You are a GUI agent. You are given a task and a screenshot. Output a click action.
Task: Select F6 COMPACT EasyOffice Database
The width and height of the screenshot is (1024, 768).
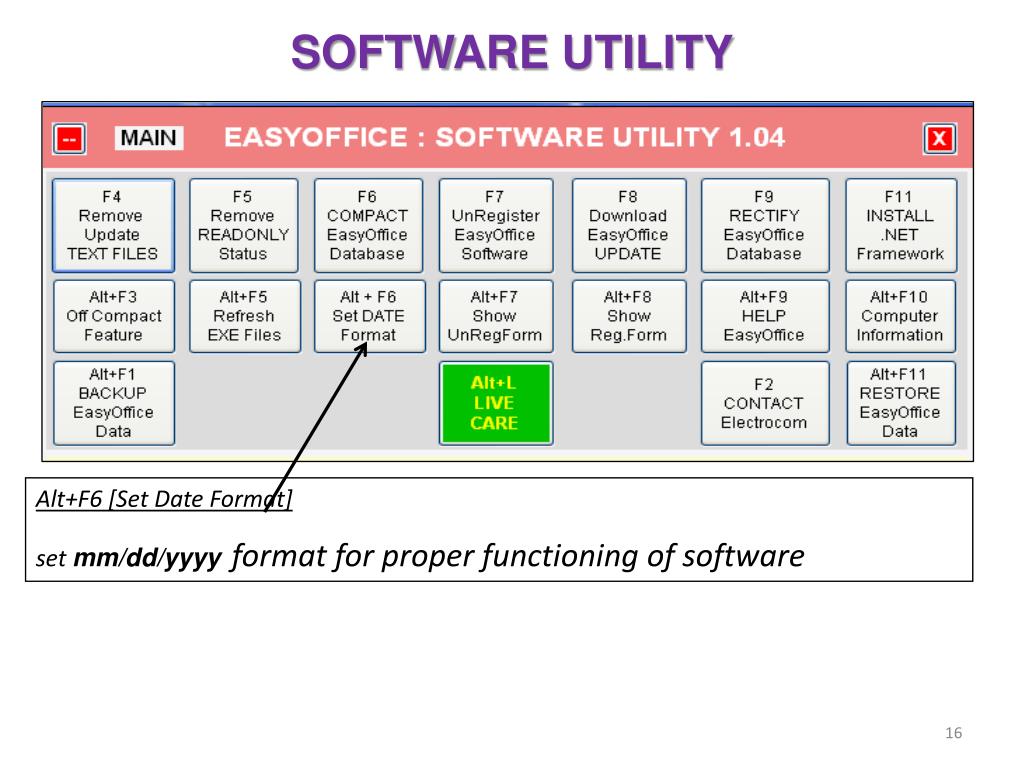point(368,226)
